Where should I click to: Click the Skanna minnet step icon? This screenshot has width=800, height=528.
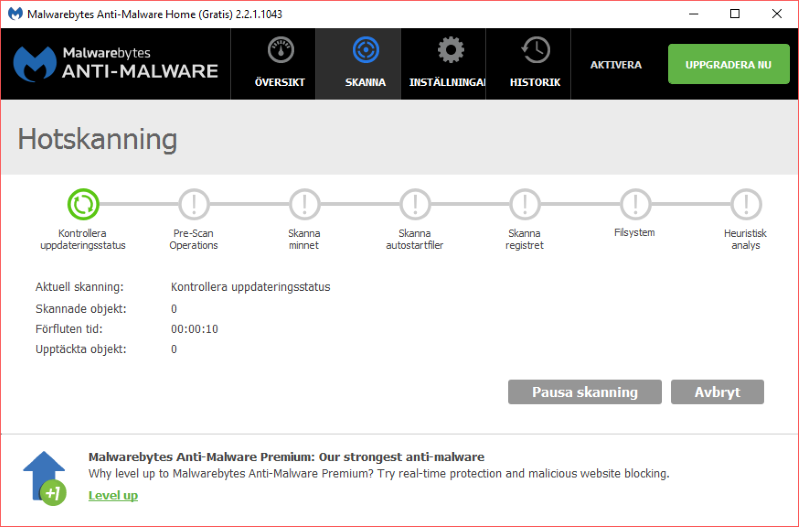304,204
